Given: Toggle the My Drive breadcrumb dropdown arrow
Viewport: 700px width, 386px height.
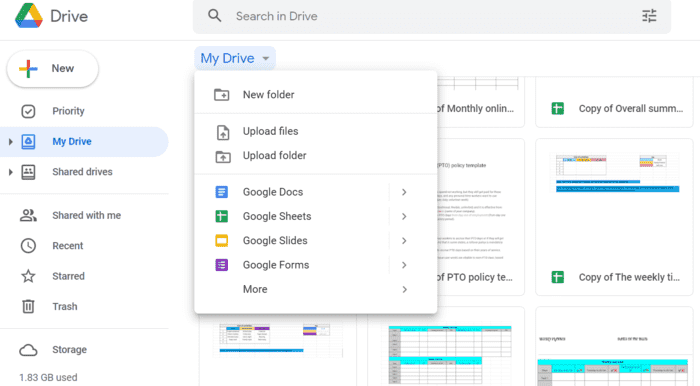Looking at the screenshot, I should click(266, 58).
